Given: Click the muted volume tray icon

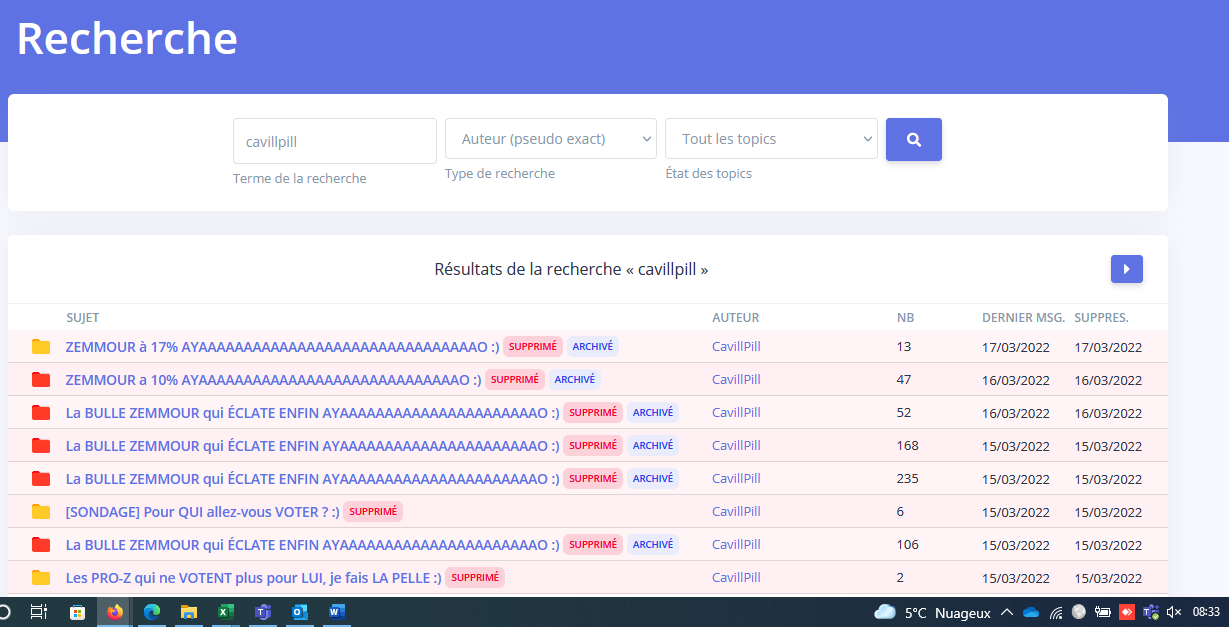Looking at the screenshot, I should click(x=1174, y=612).
